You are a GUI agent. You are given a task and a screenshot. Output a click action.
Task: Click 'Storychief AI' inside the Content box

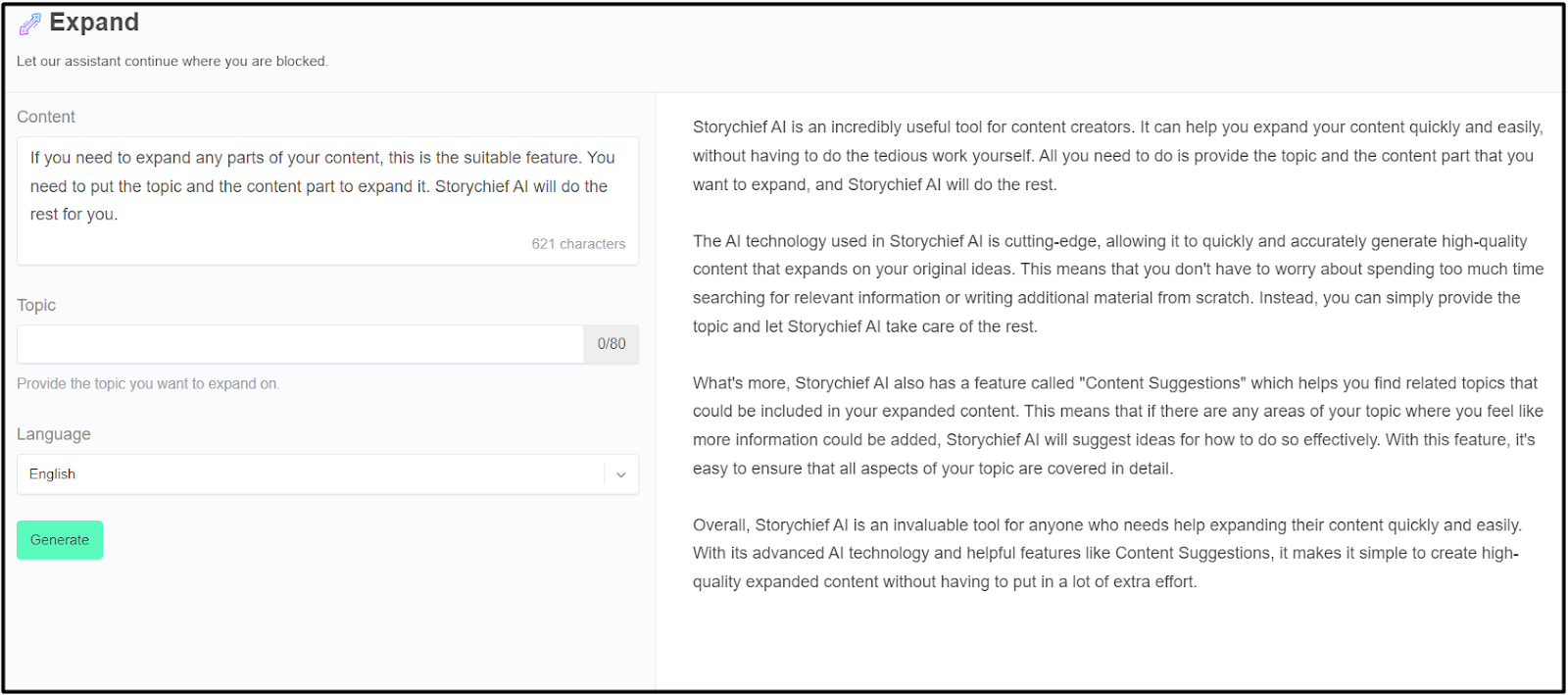[481, 186]
